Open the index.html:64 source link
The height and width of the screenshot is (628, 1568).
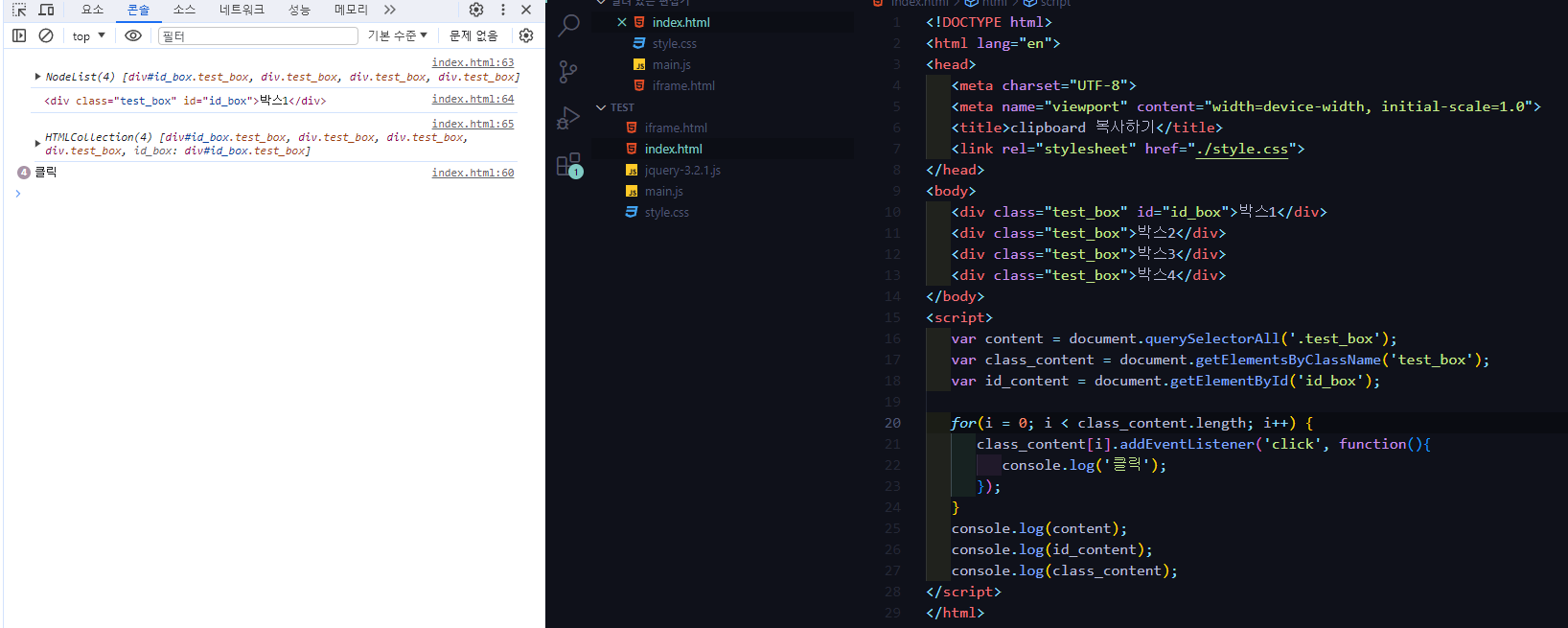tap(473, 99)
